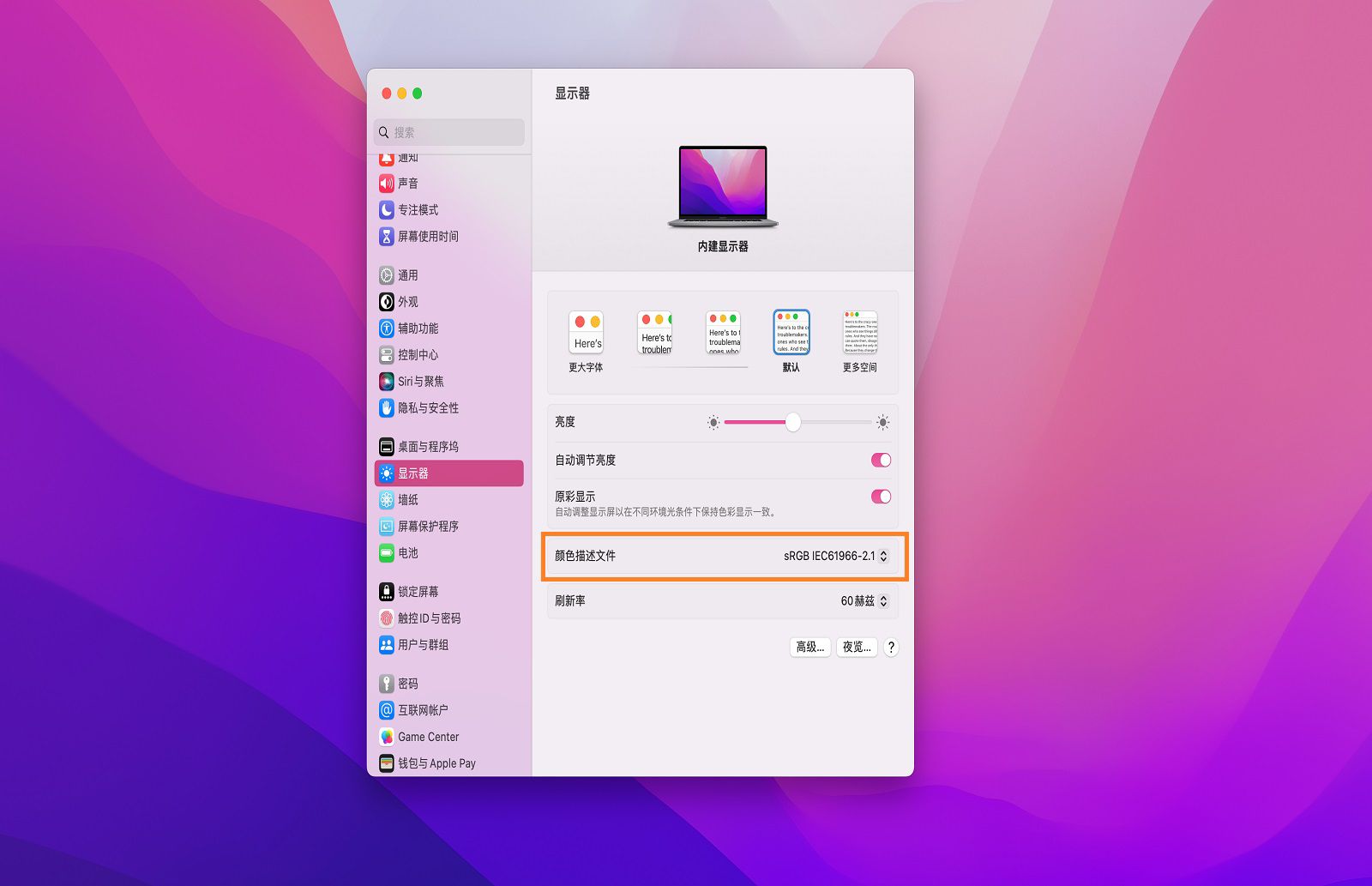Viewport: 1372px width, 886px height.
Task: Open 触控ID与密码 settings icon
Action: 386,618
